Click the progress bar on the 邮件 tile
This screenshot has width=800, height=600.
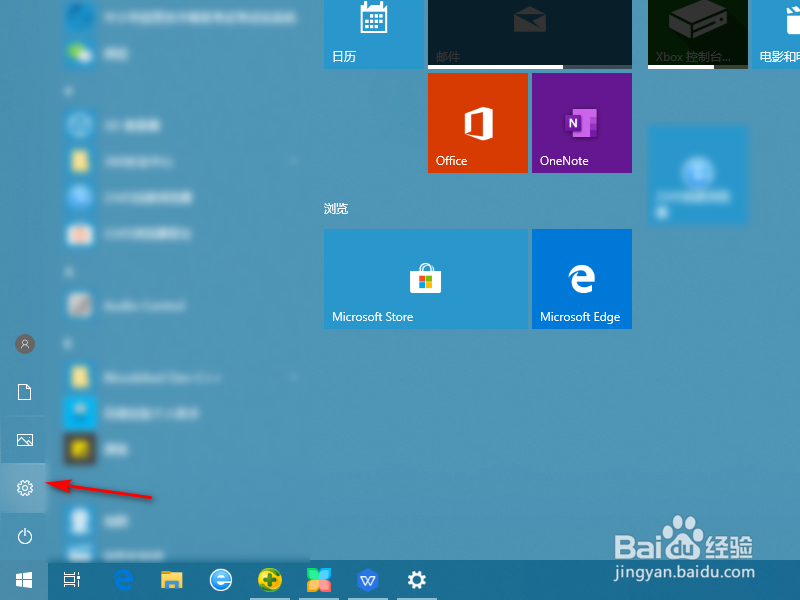coord(529,68)
